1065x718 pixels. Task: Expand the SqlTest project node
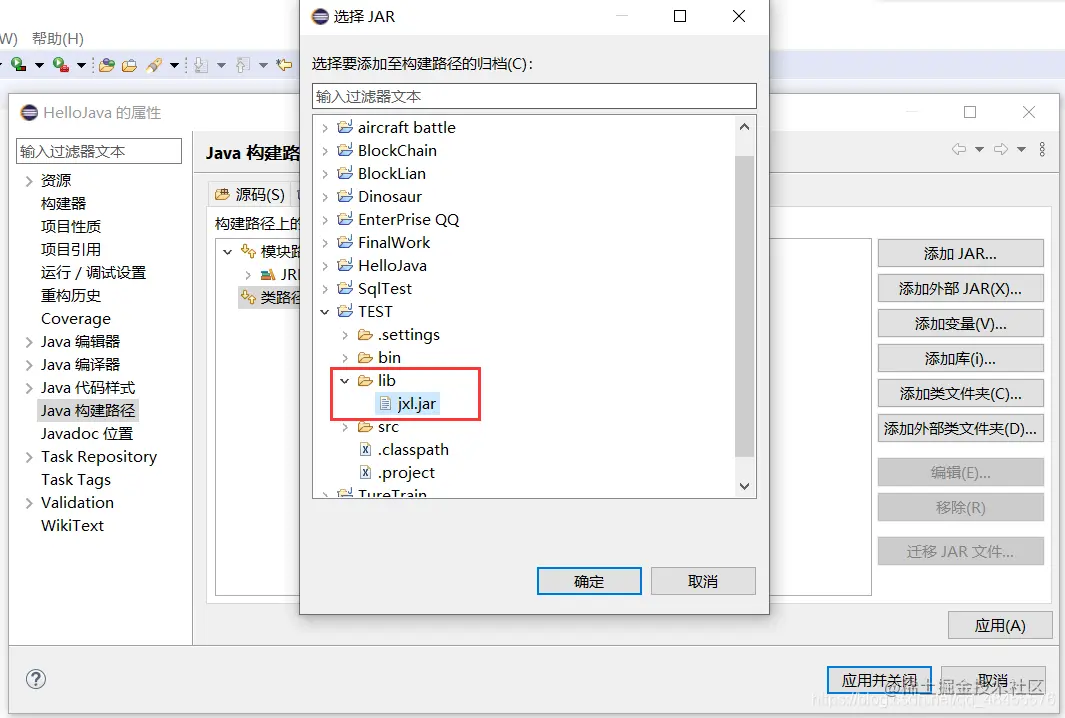click(325, 289)
